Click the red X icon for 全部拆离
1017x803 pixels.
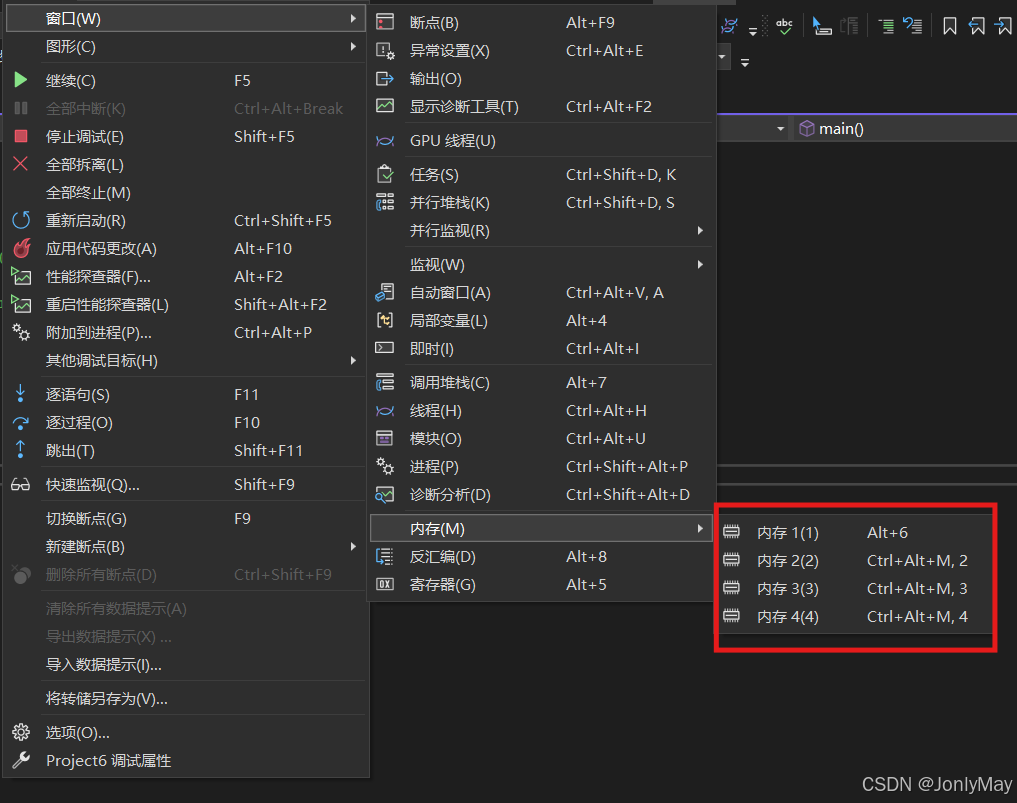(21, 164)
